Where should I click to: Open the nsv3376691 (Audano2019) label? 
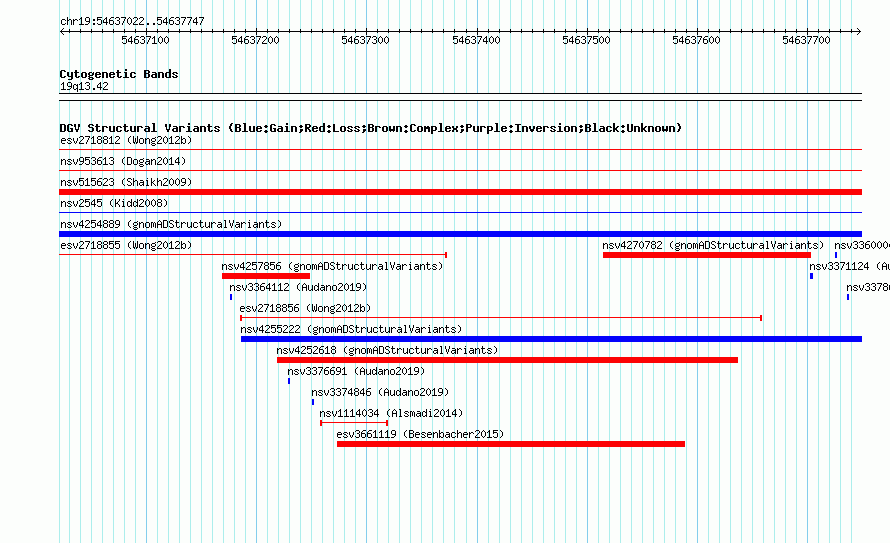click(356, 371)
